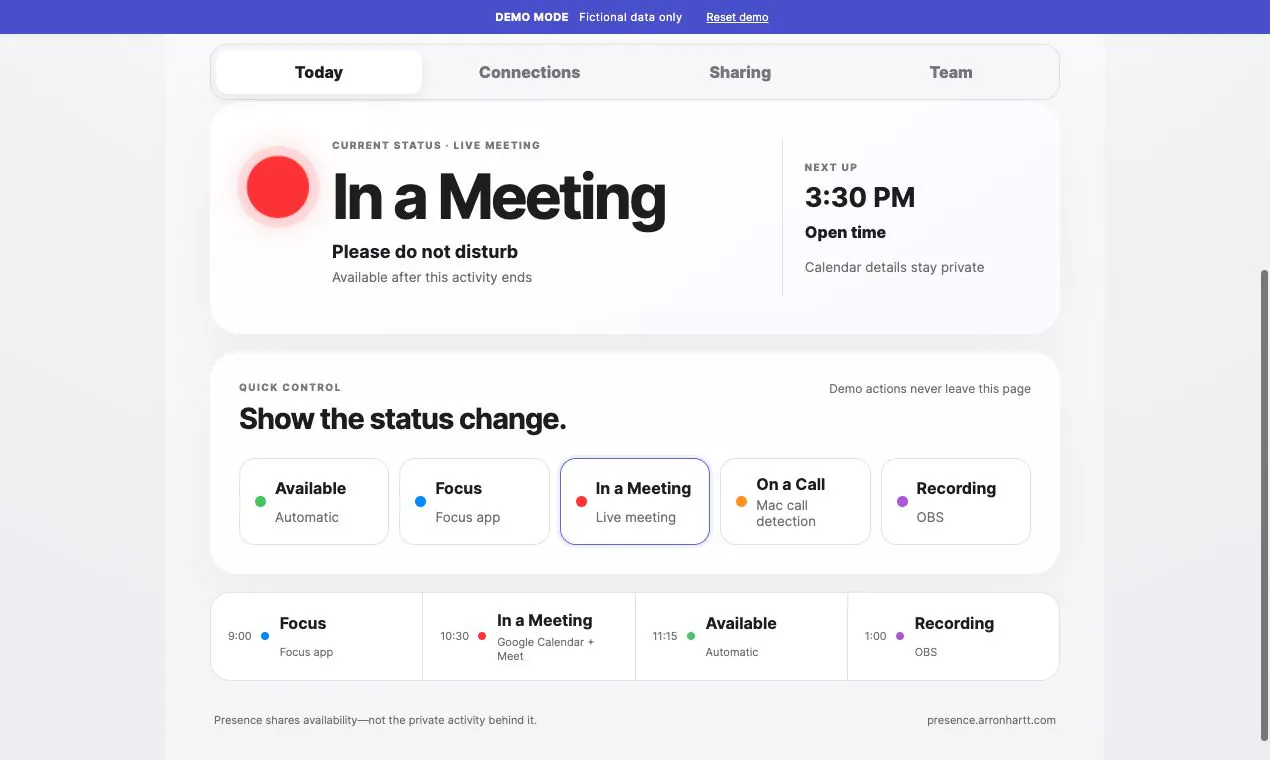The height and width of the screenshot is (760, 1270).
Task: Switch to the Today tab
Action: tap(319, 72)
